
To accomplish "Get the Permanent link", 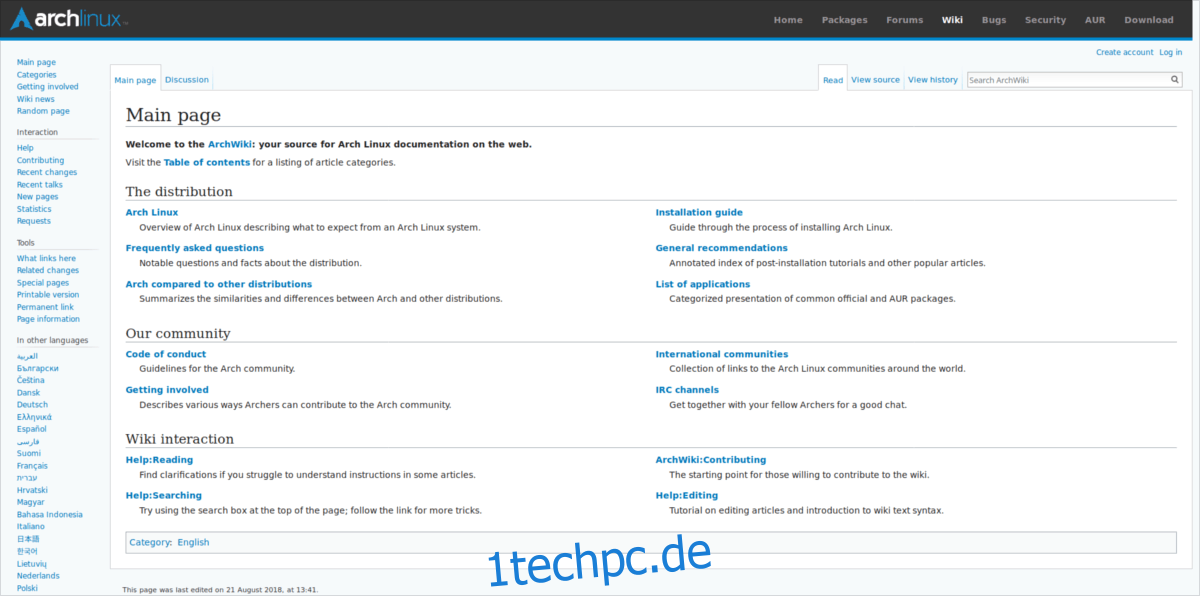I will click(x=45, y=307).
